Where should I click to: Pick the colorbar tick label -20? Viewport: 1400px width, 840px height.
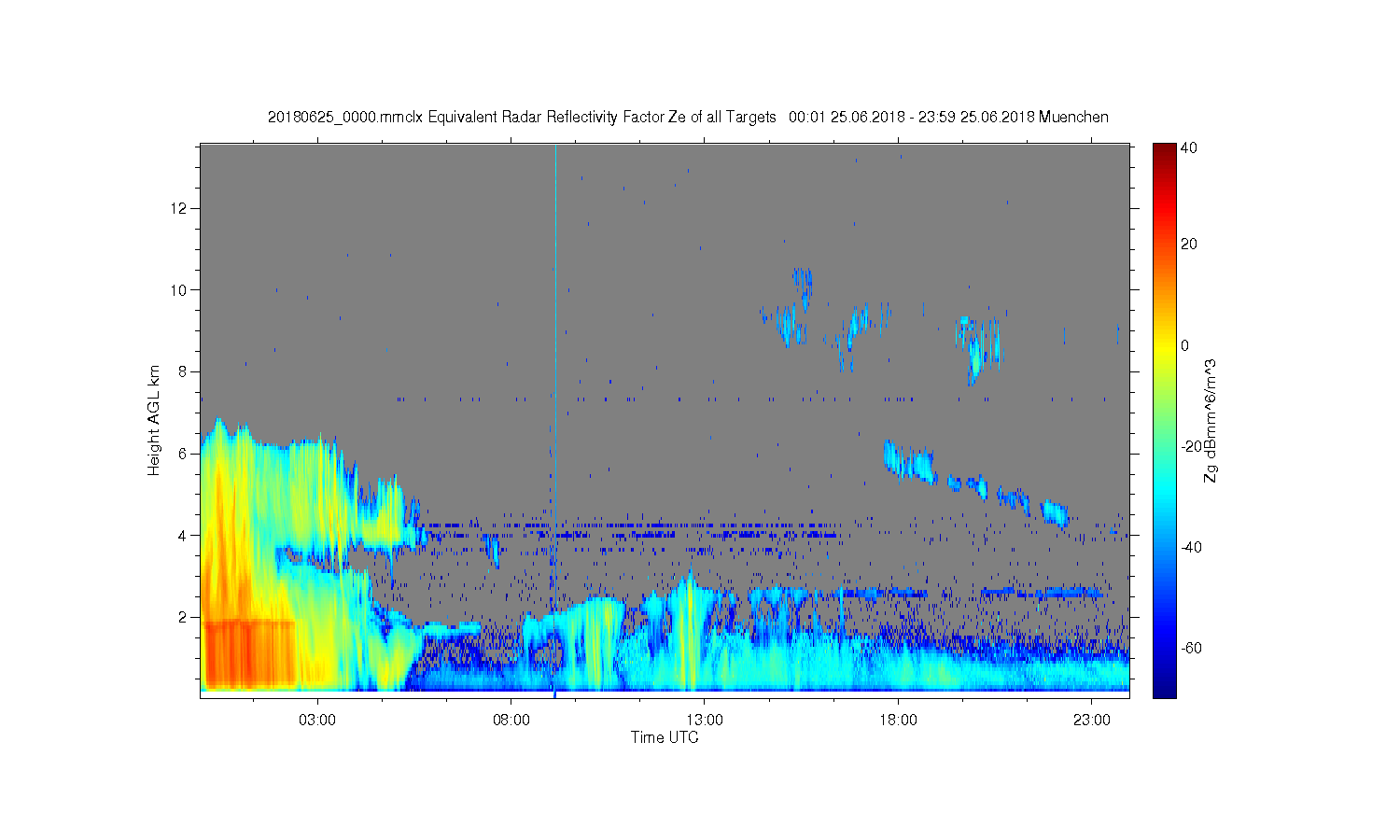click(x=1192, y=446)
